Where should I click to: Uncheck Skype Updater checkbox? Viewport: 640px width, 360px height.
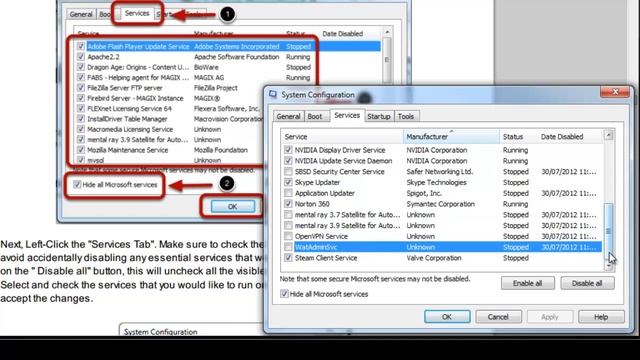coord(288,182)
